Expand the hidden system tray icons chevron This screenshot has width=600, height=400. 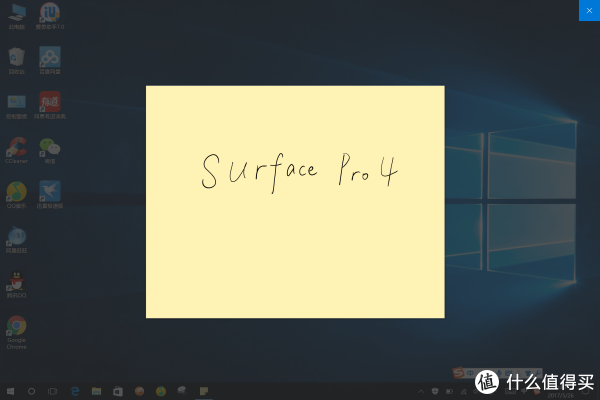coord(421,392)
